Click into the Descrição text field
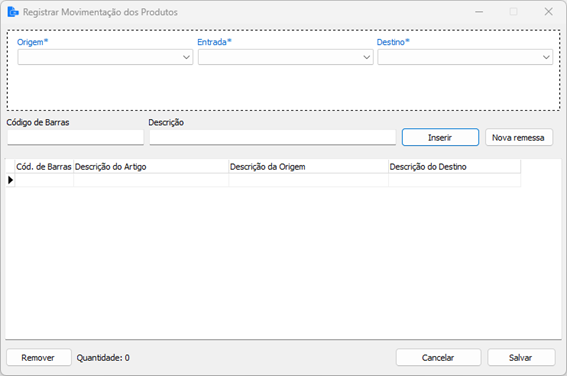 tap(273, 137)
